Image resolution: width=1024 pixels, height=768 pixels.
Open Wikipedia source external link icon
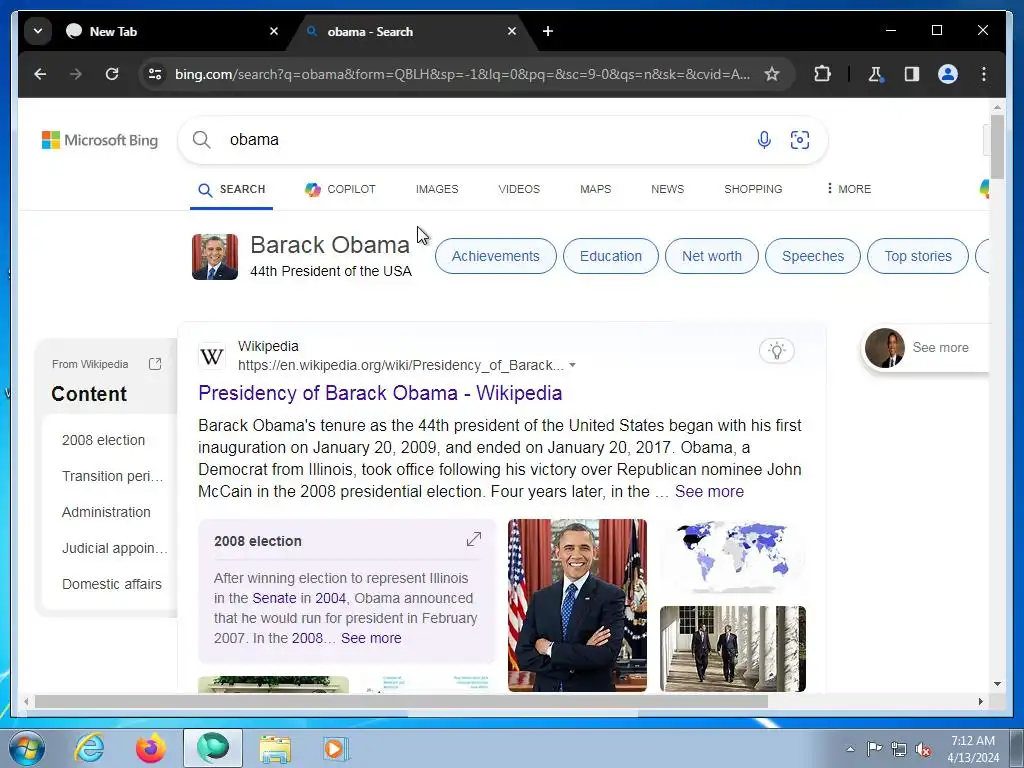pyautogui.click(x=155, y=364)
